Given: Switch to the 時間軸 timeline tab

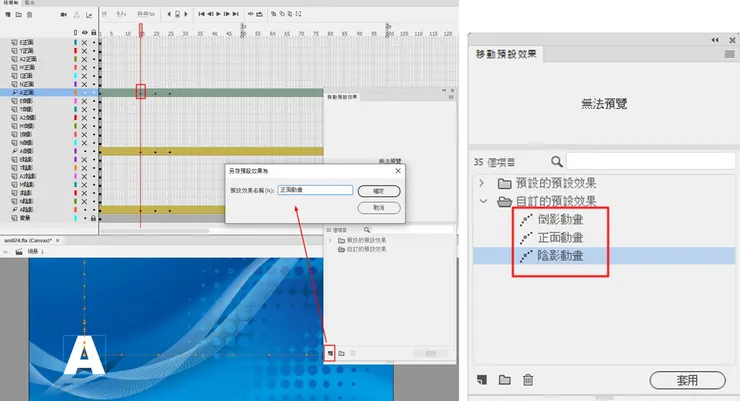Looking at the screenshot, I should (10, 2).
